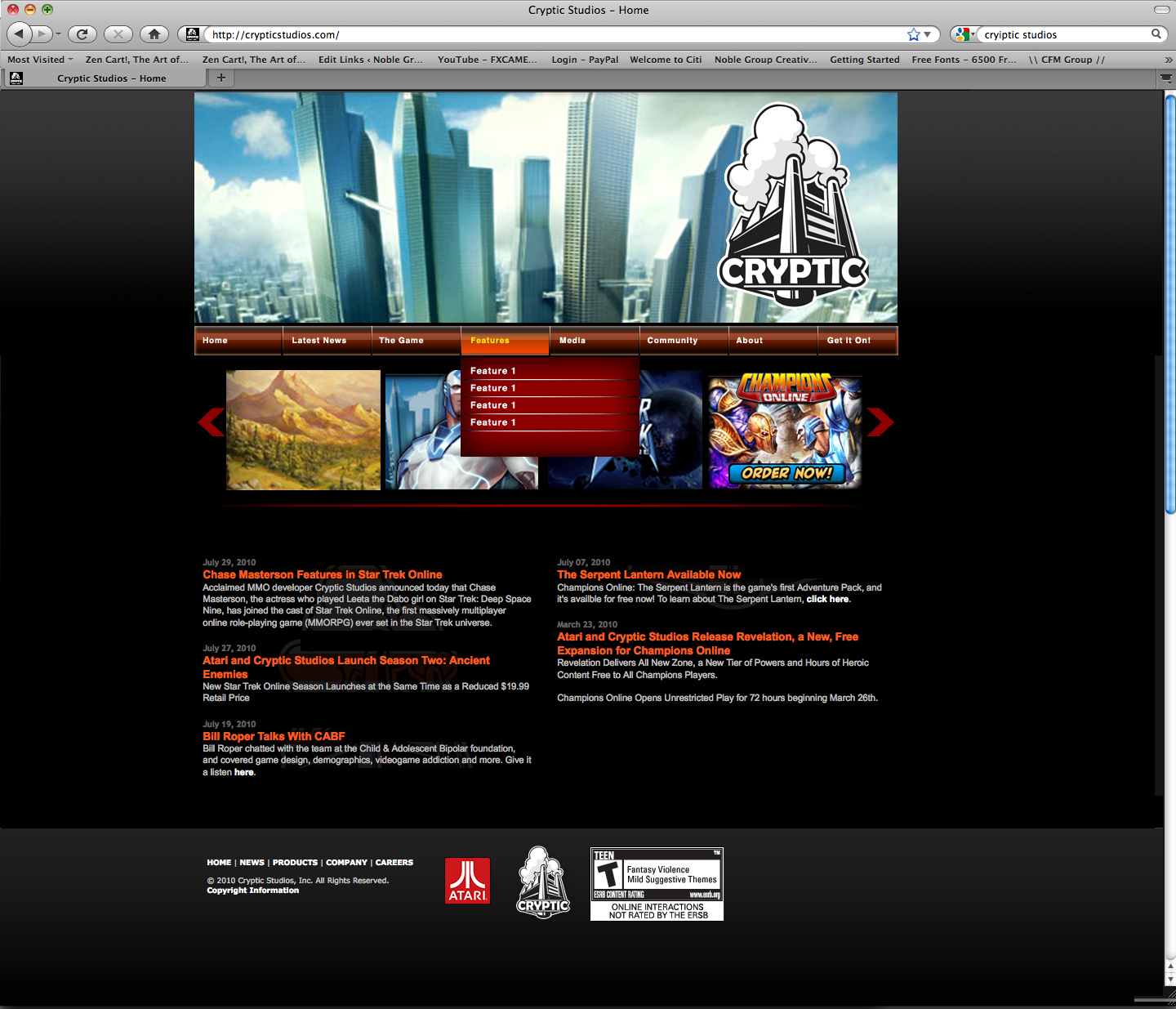Open the CFM Group bookmark
1176x1009 pixels.
coord(1067,60)
